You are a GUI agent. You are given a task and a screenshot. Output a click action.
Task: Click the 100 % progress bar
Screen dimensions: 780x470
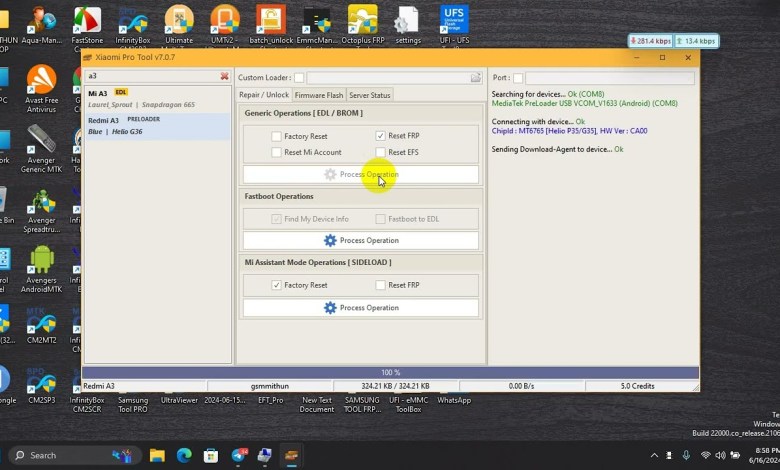(390, 373)
